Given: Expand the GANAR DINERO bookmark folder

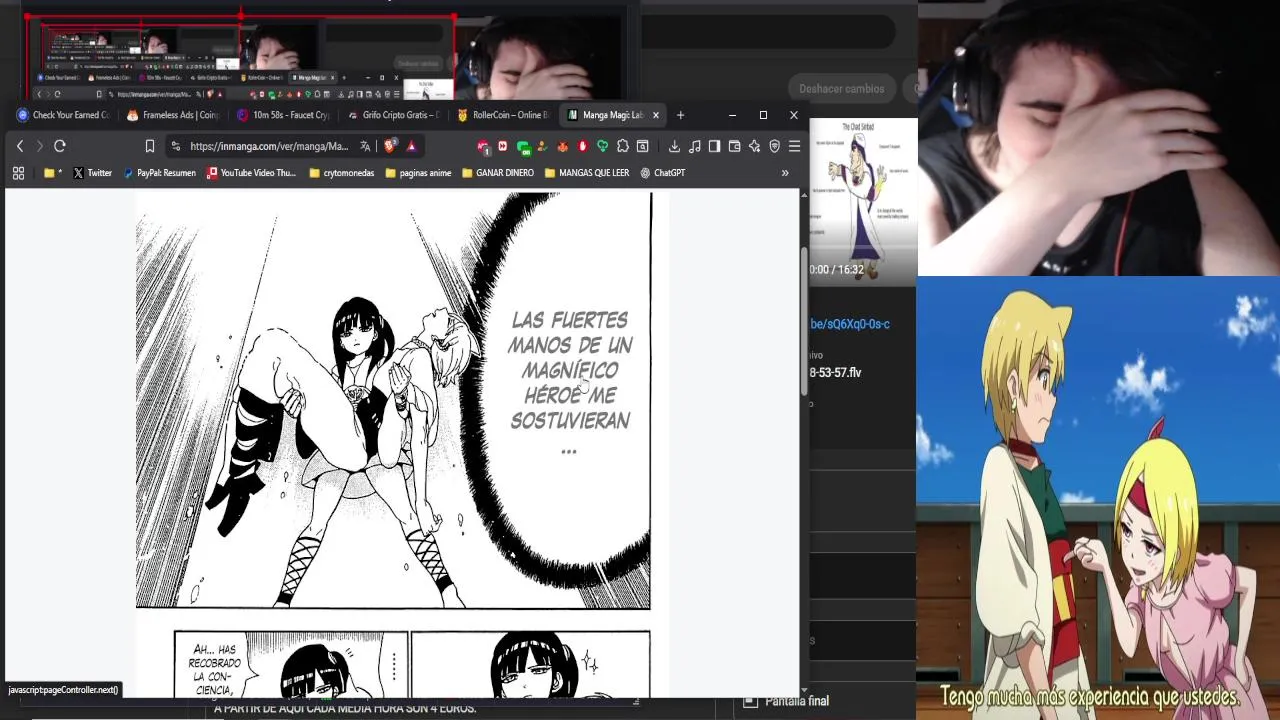Looking at the screenshot, I should tap(498, 173).
